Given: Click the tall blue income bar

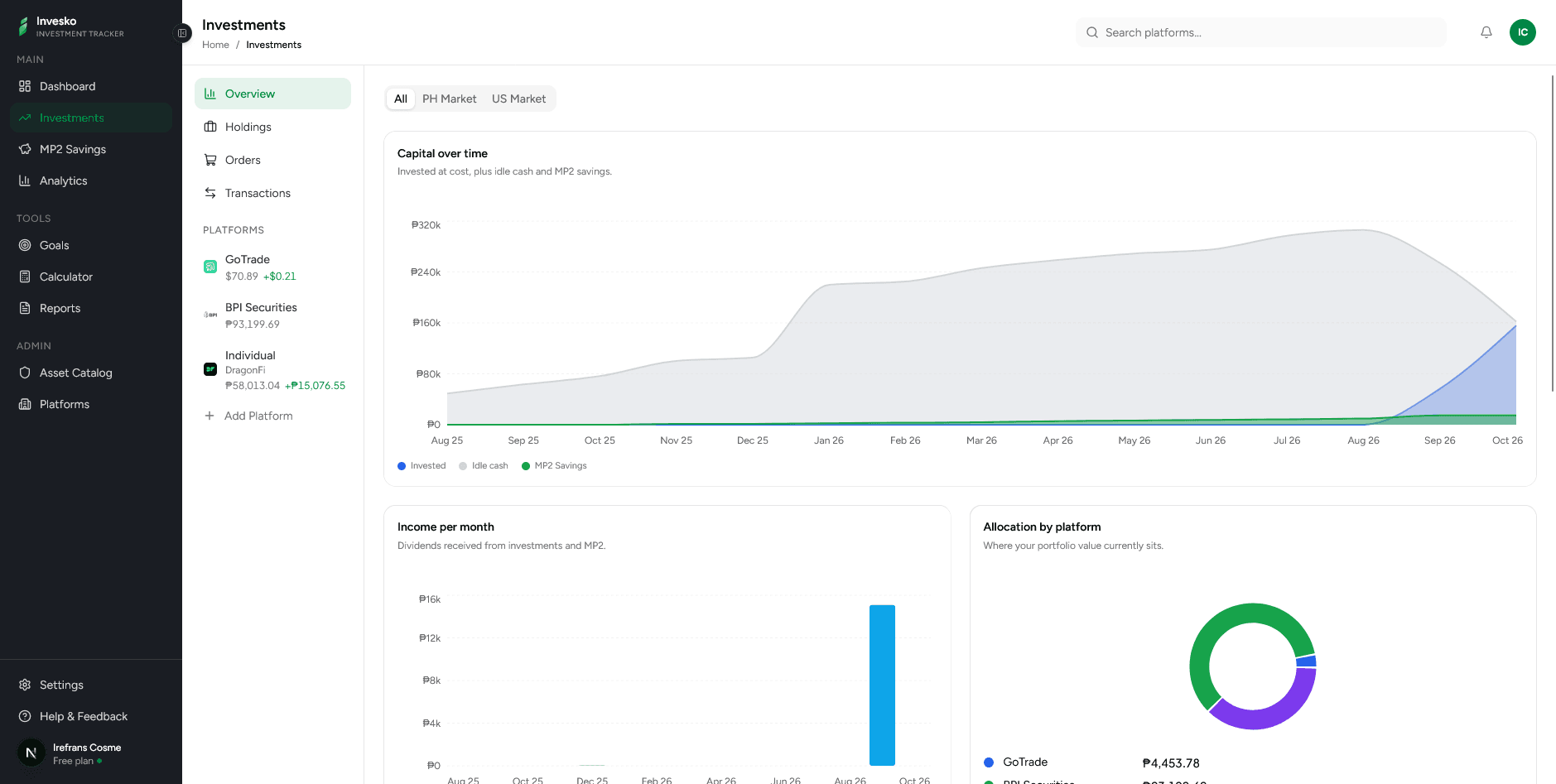Looking at the screenshot, I should coord(882,685).
